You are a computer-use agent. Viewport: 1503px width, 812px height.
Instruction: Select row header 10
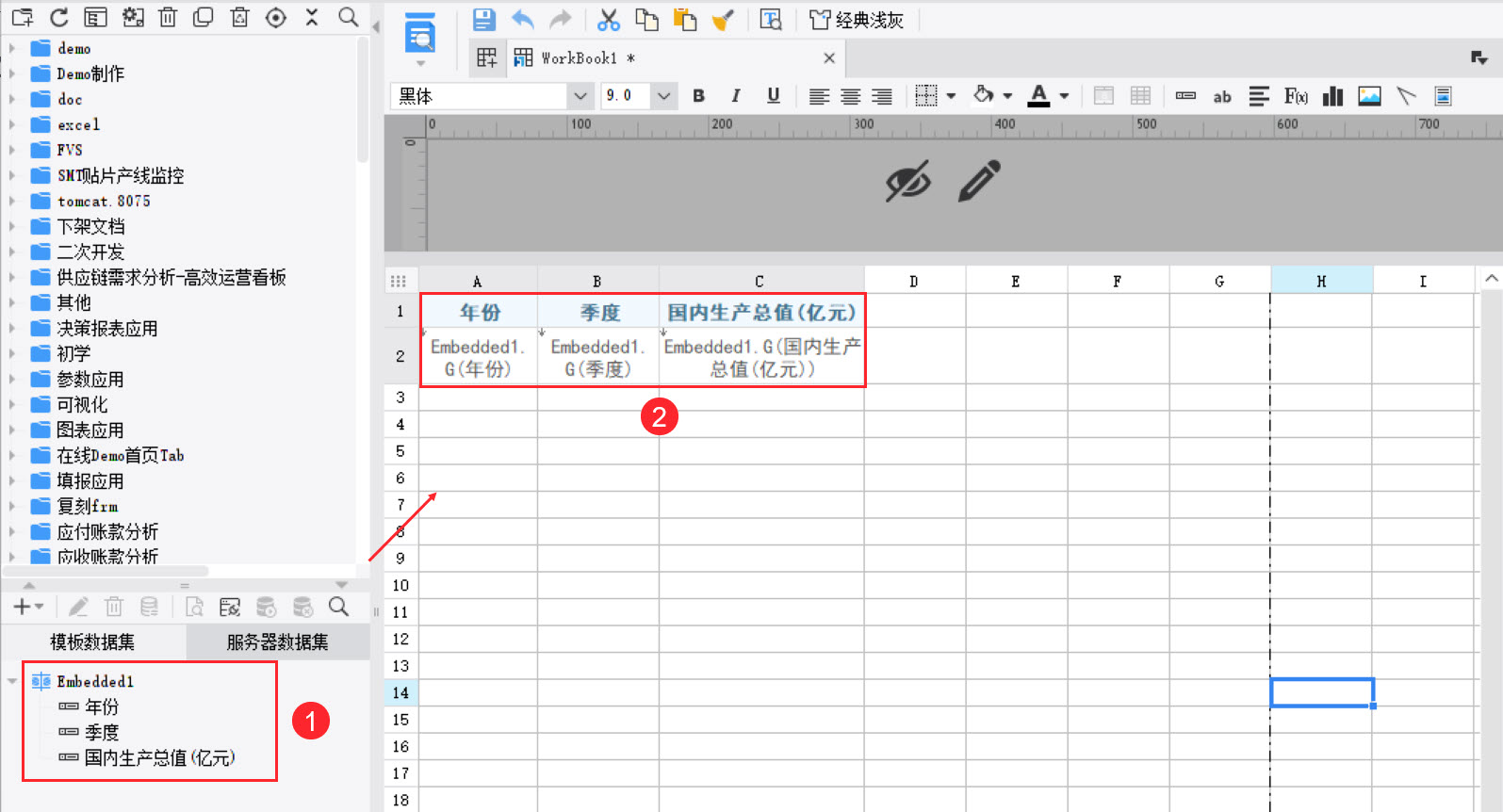click(x=400, y=585)
